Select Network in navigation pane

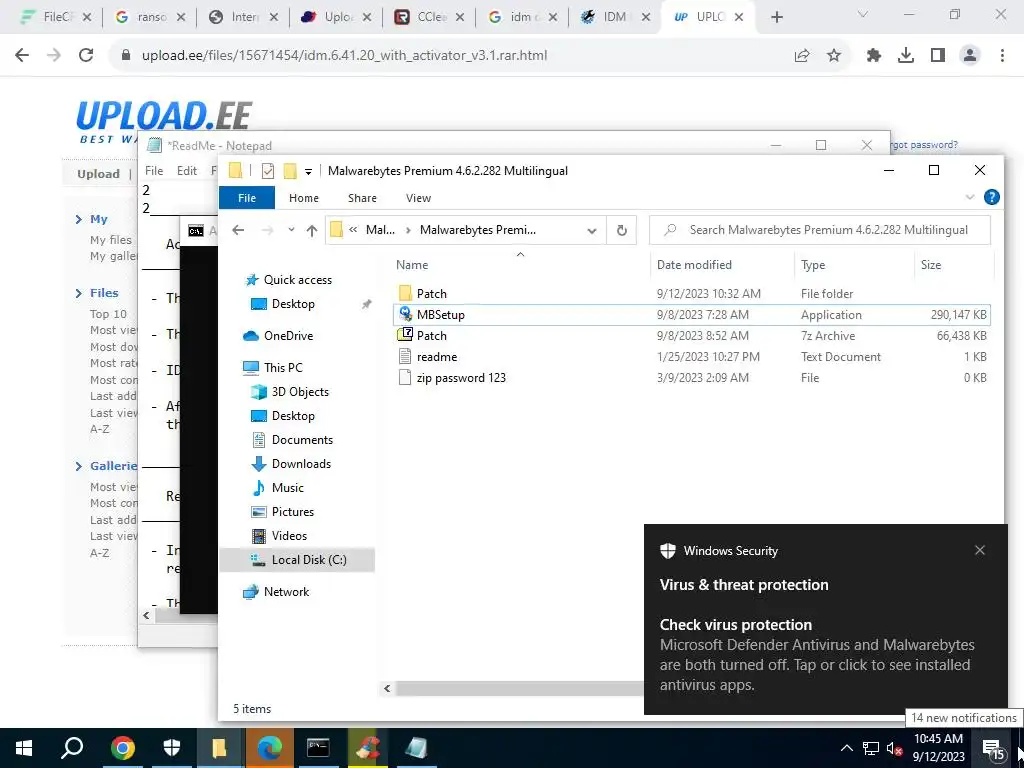tap(286, 592)
